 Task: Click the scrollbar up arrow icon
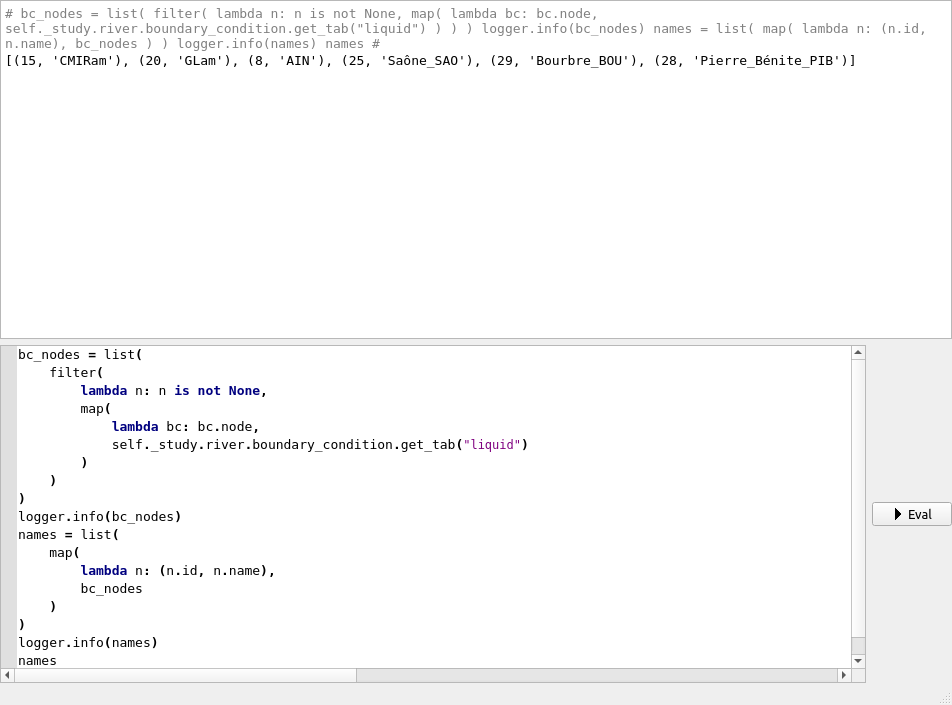(x=858, y=351)
